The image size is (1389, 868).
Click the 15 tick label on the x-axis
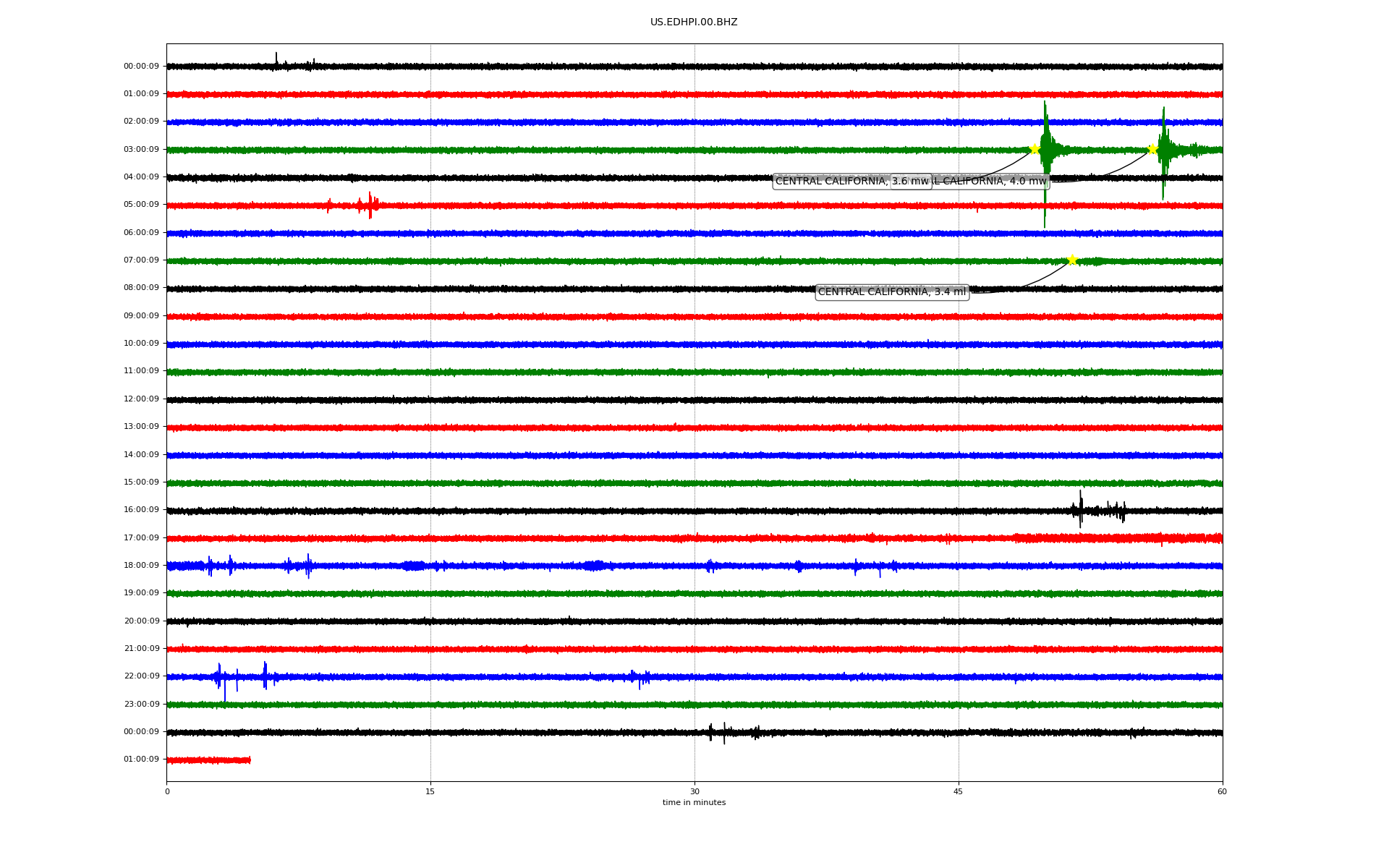tap(430, 791)
